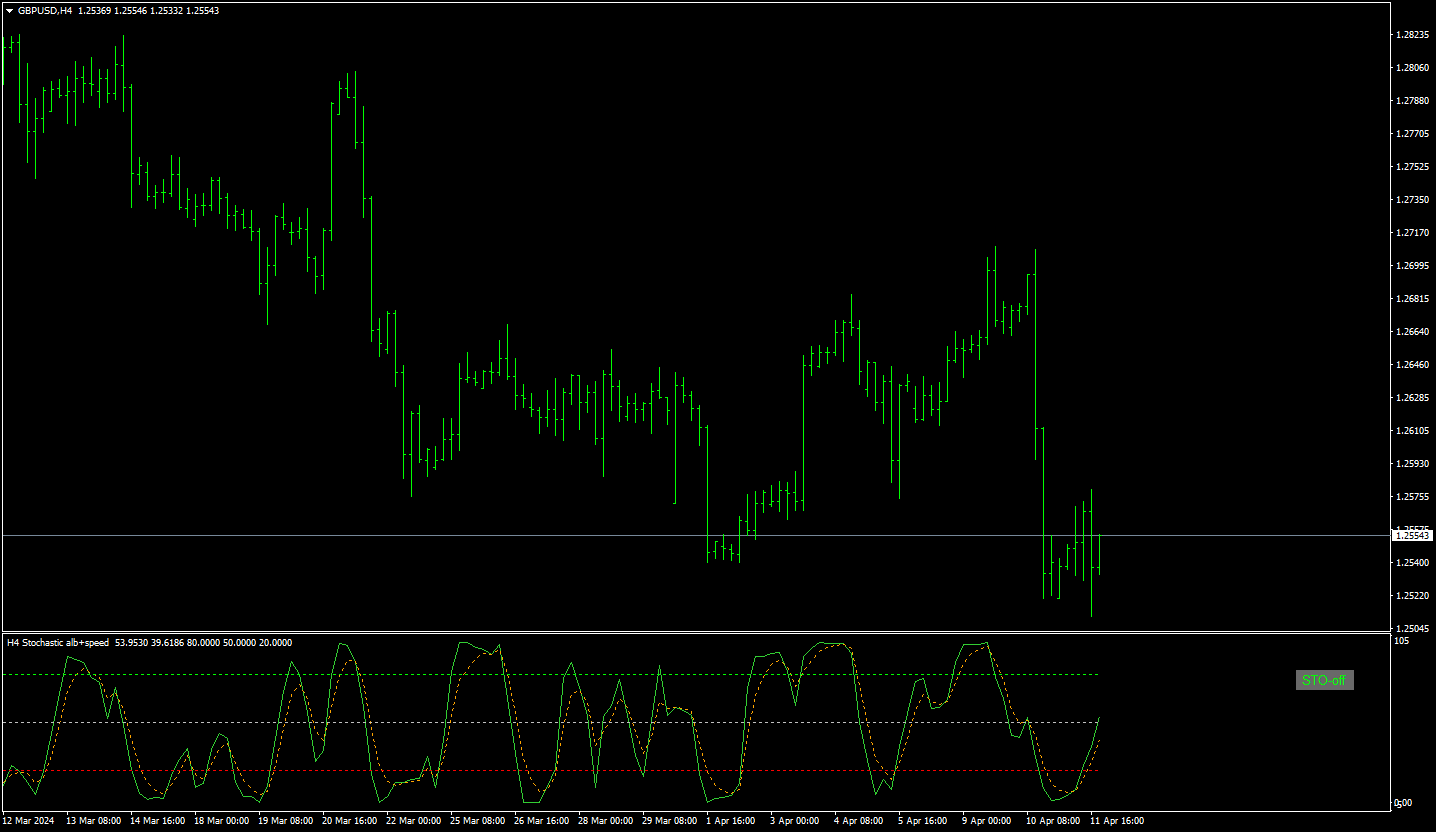This screenshot has width=1436, height=832.
Task: Click the 9 Apr 00:00 time label
Action: [987, 821]
